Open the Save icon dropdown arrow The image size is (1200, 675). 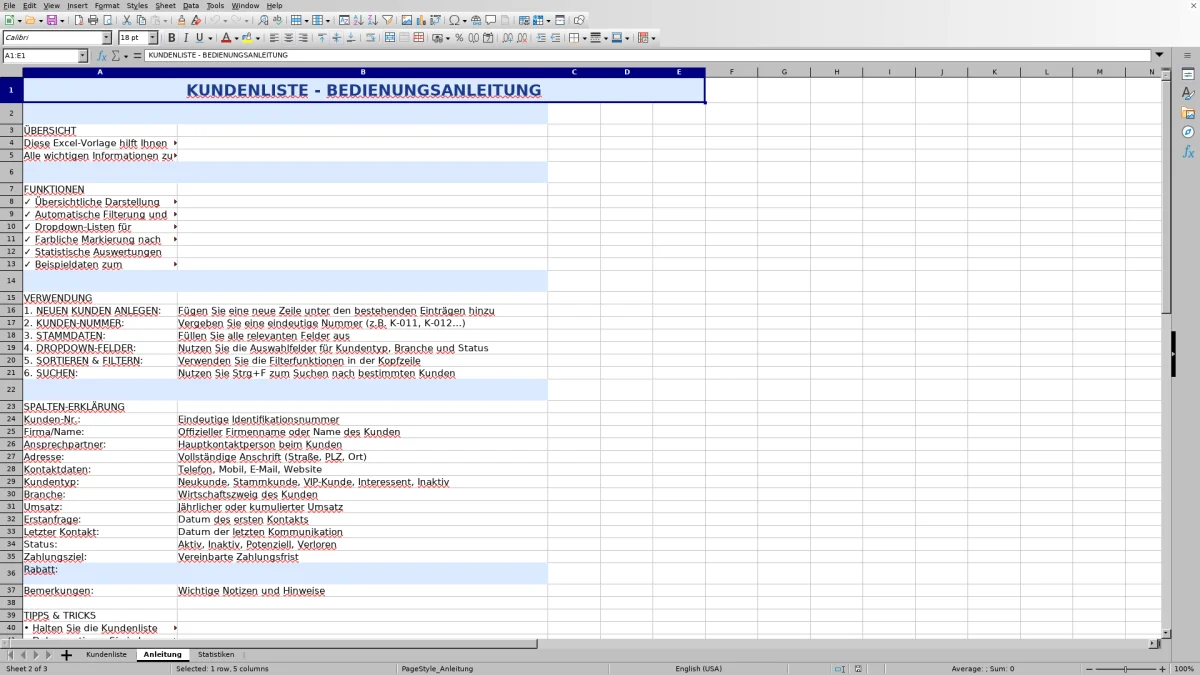point(62,20)
